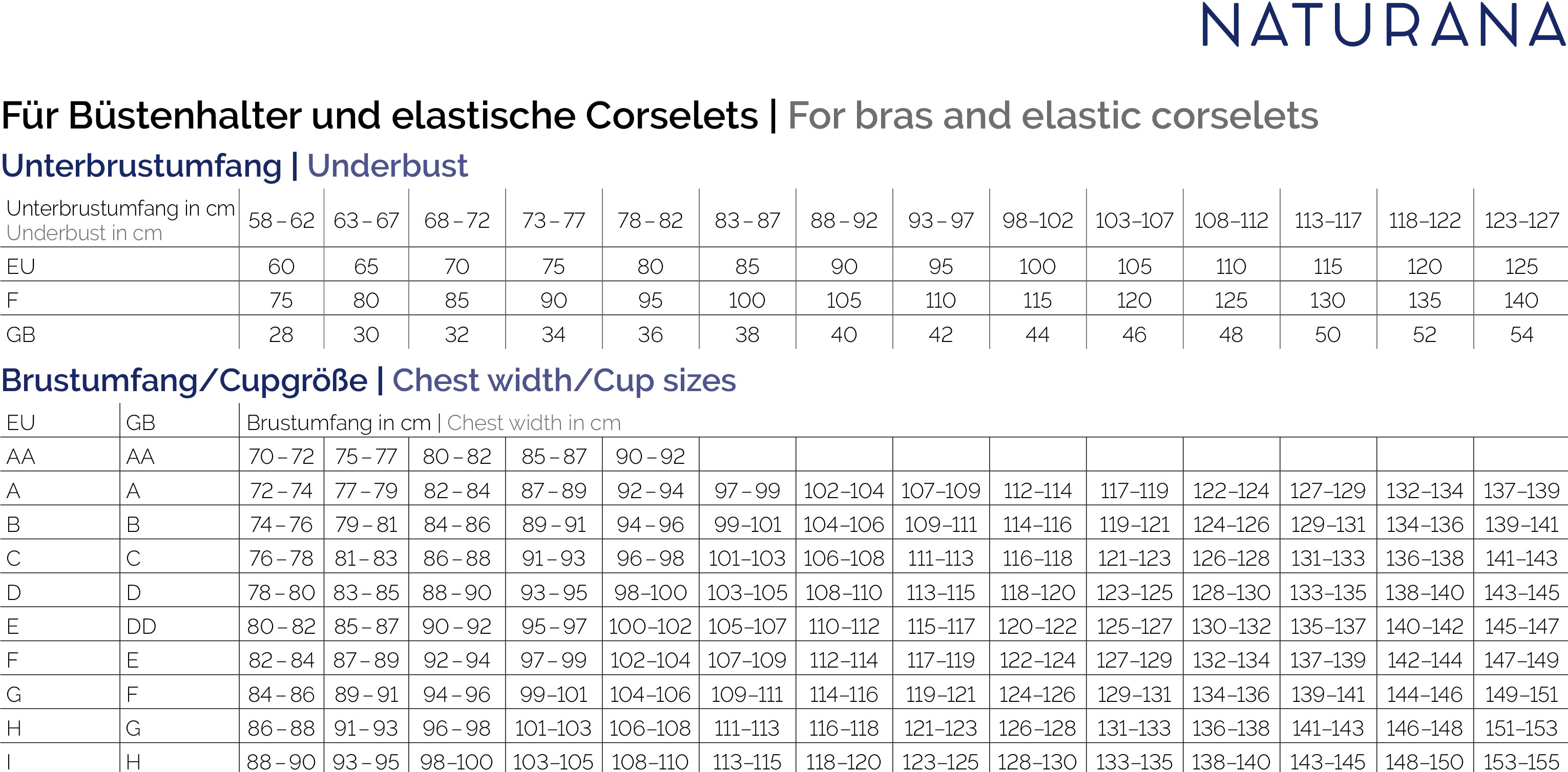Viewport: 1568px width, 772px height.
Task: Select the 'Unterbrustumfang | Underbust' section heading
Action: [x=234, y=165]
